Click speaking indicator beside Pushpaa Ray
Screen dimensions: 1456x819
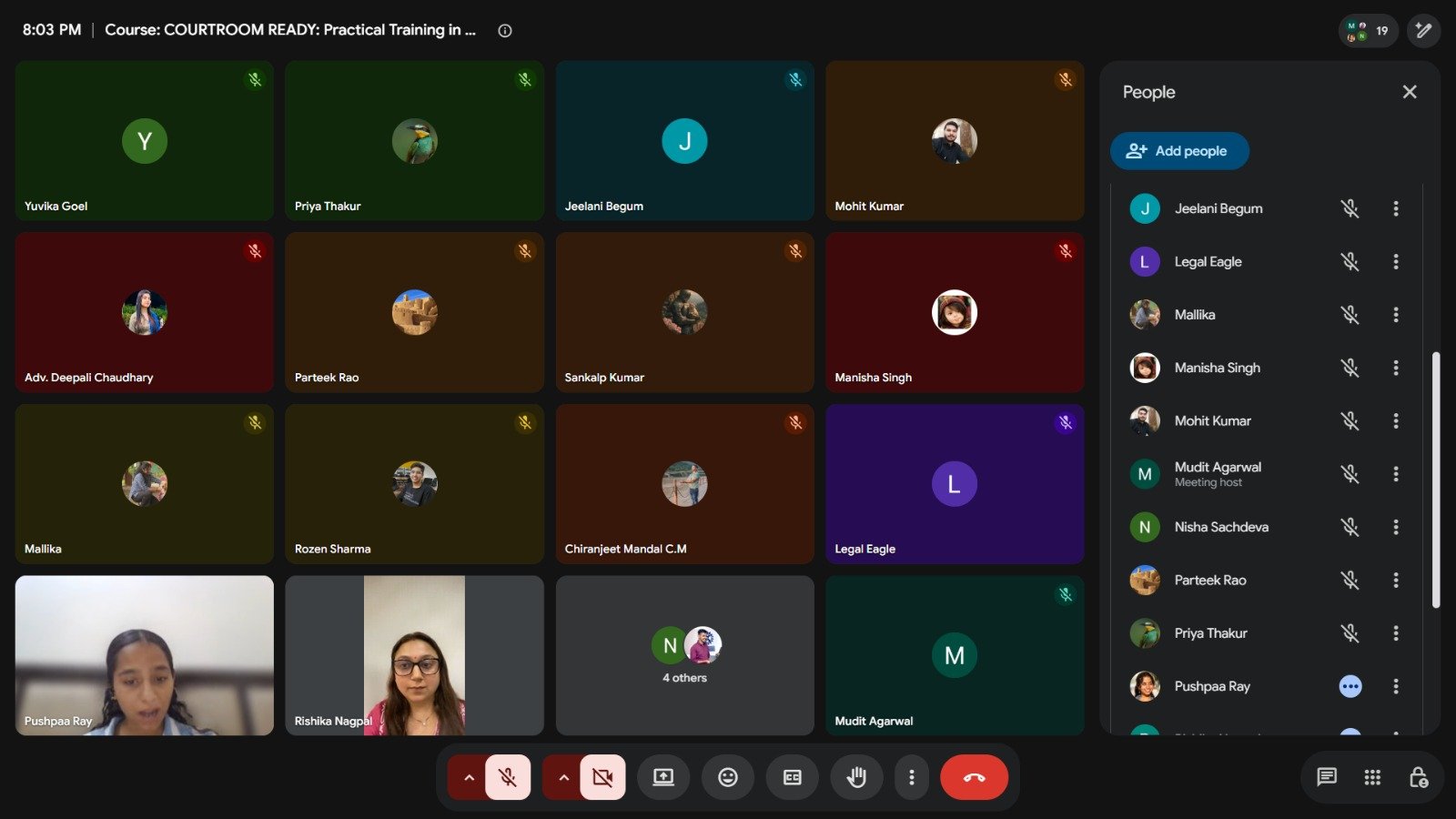pos(1350,686)
